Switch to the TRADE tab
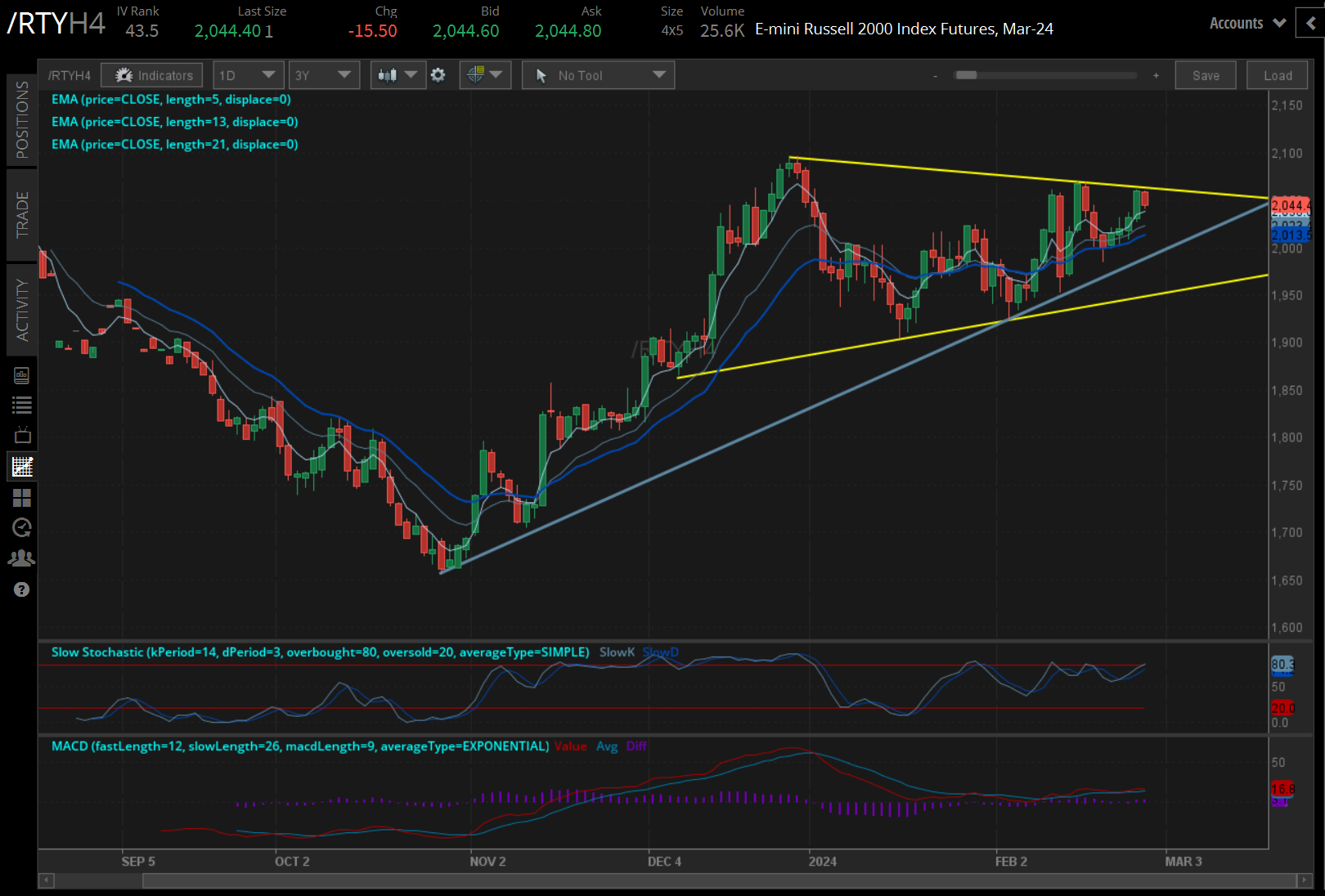Image resolution: width=1325 pixels, height=896 pixels. tap(22, 214)
